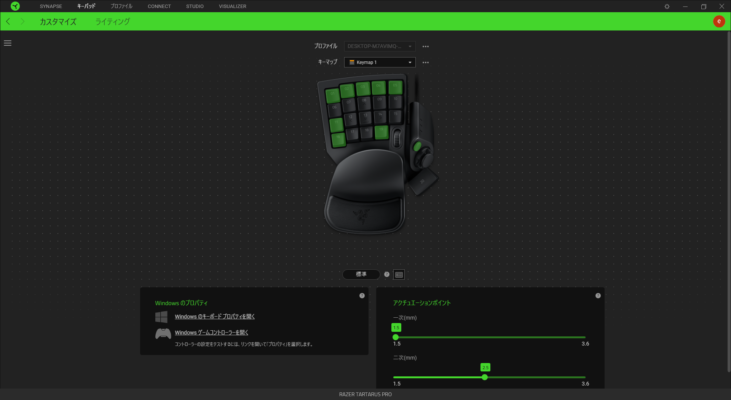Click the アクチュエーションポイント heading

pos(421,303)
